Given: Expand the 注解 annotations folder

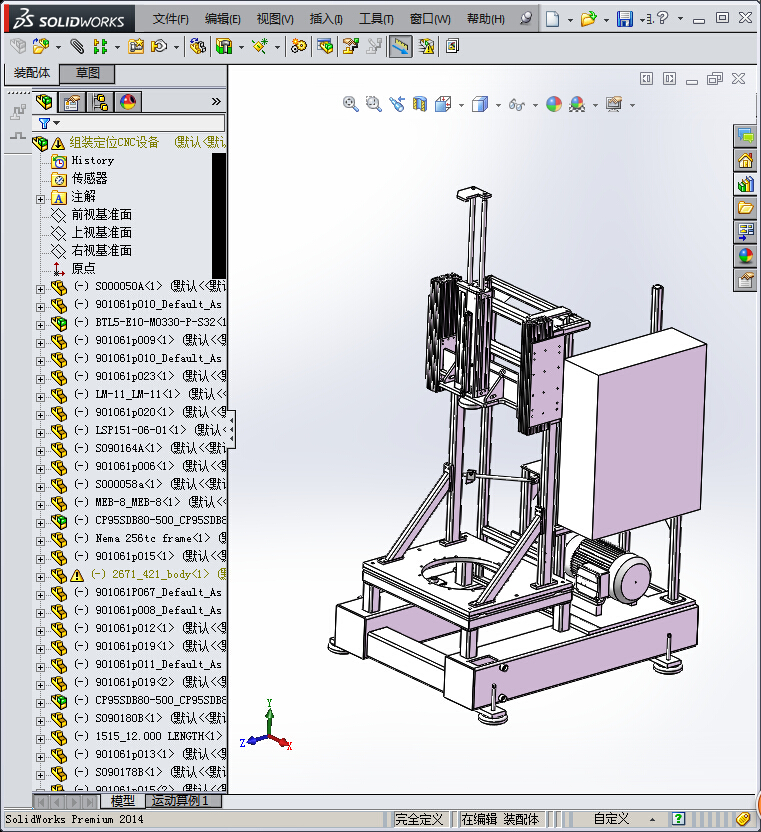Looking at the screenshot, I should click(40, 199).
